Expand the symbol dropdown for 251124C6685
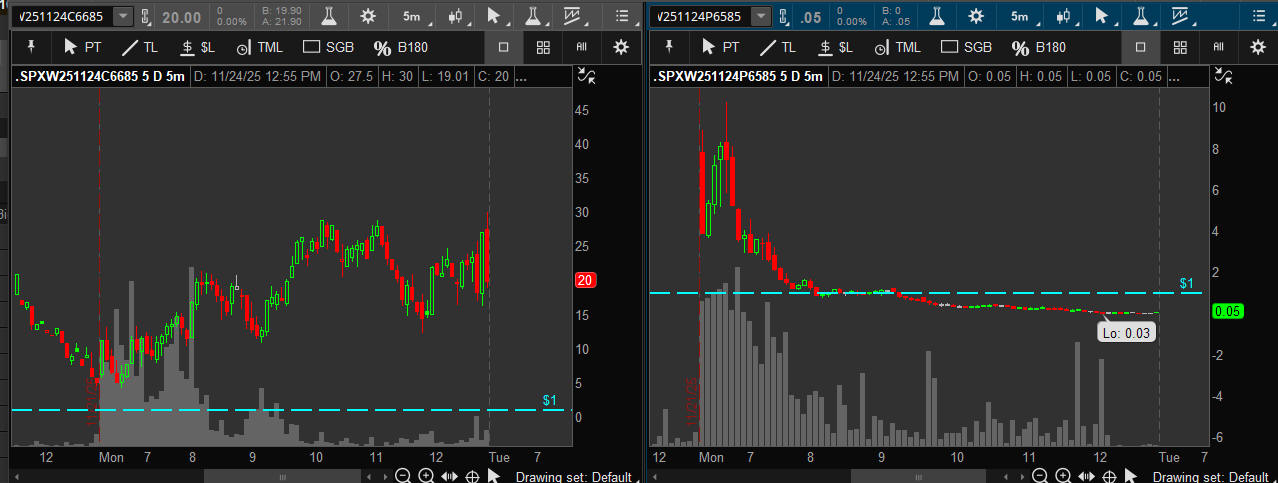 coord(123,16)
